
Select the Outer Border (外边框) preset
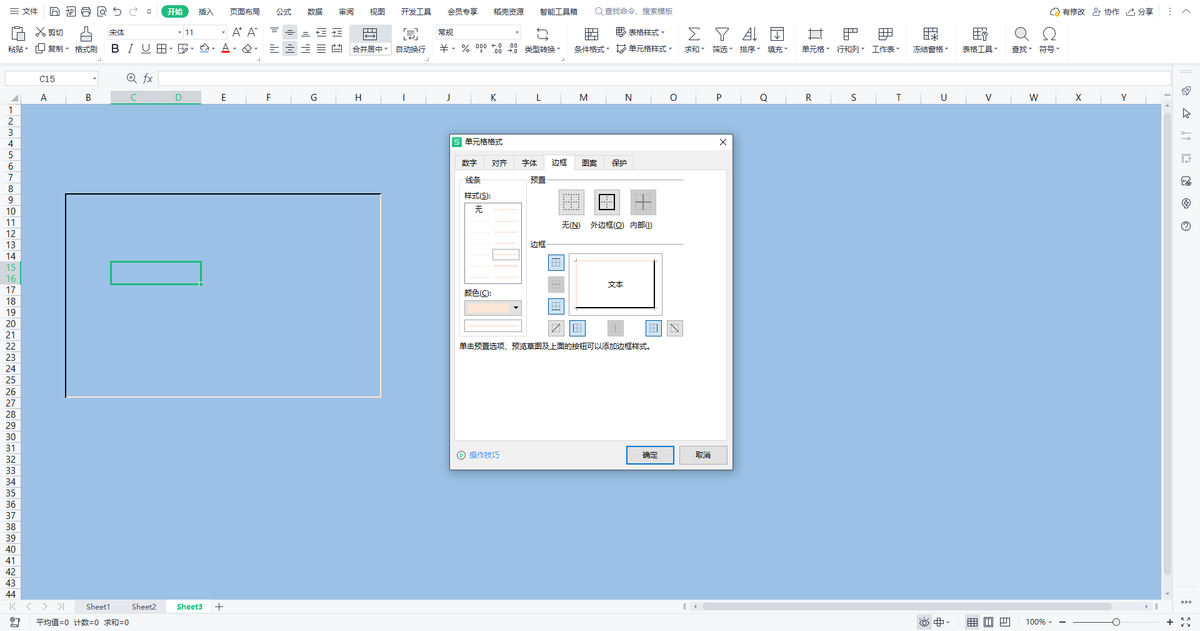coord(607,202)
